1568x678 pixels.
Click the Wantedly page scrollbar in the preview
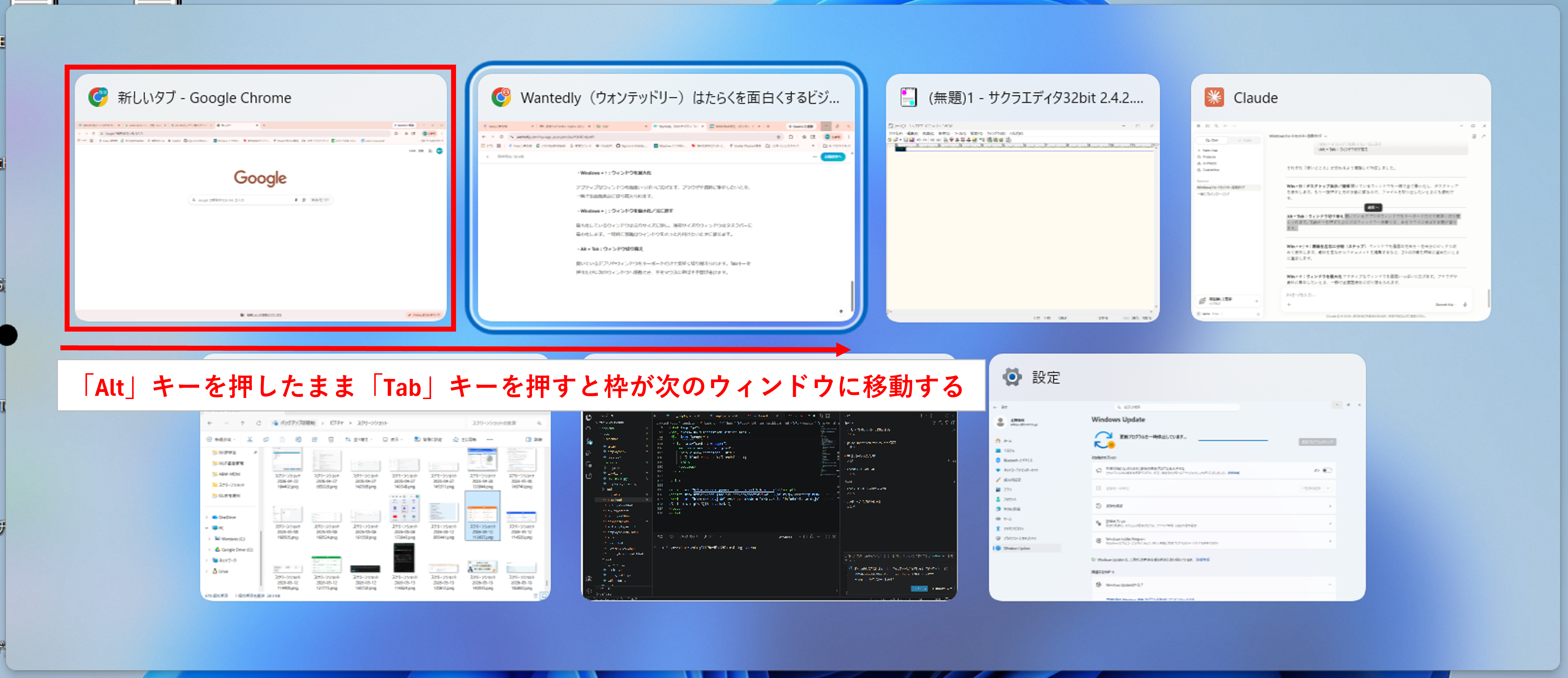[852, 296]
